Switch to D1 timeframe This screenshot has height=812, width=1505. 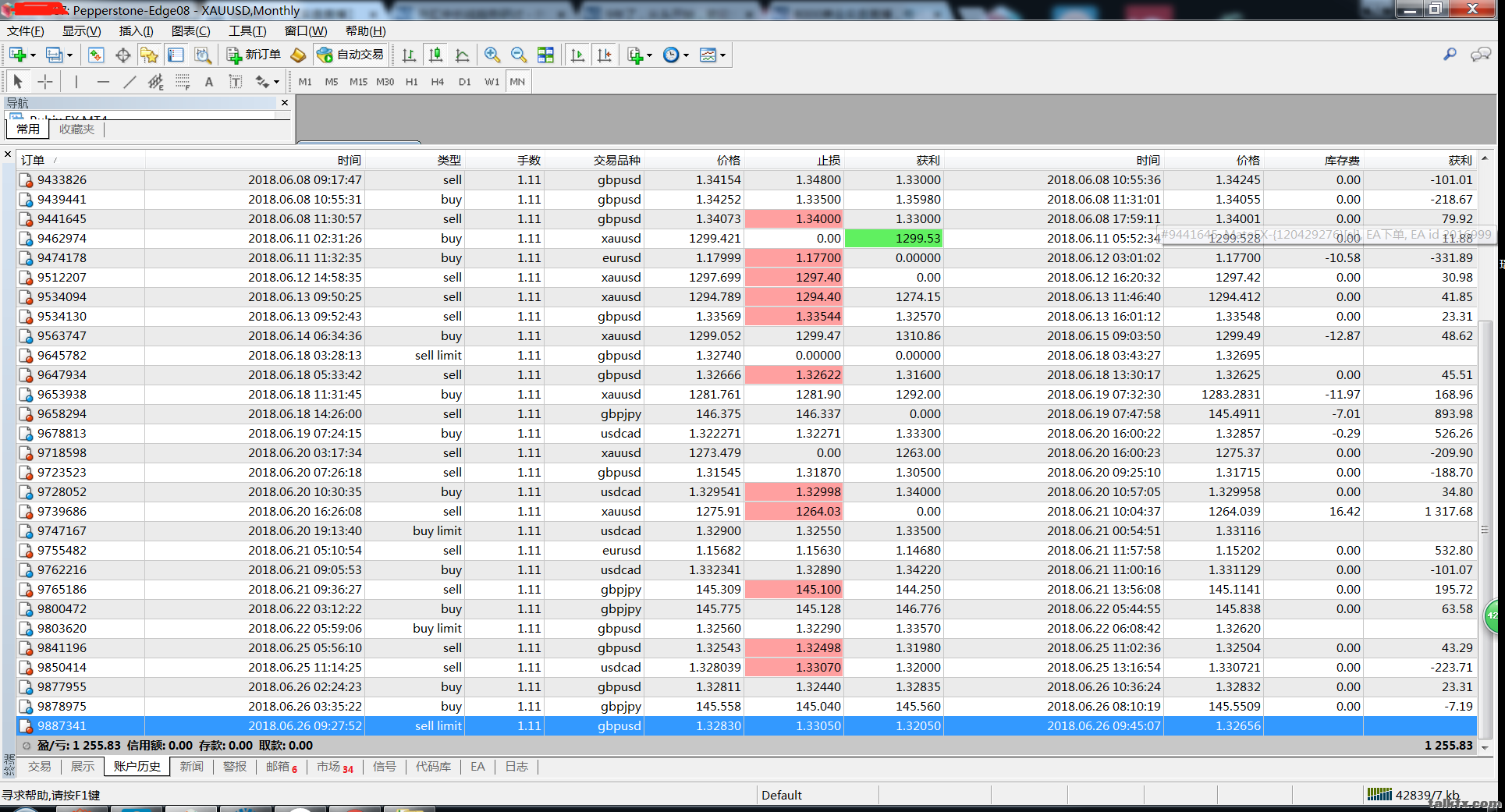coord(465,81)
